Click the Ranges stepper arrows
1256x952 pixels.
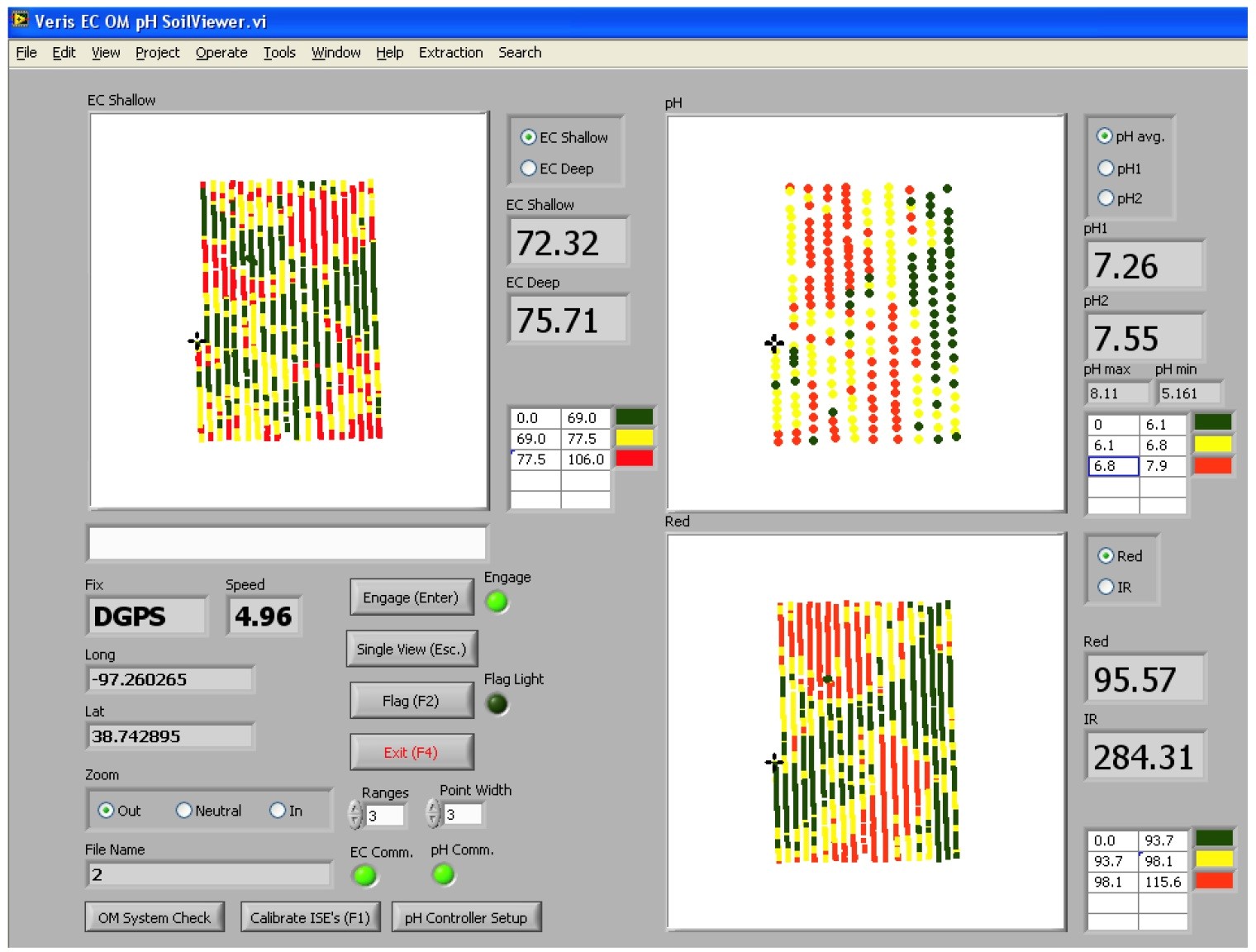click(x=355, y=815)
